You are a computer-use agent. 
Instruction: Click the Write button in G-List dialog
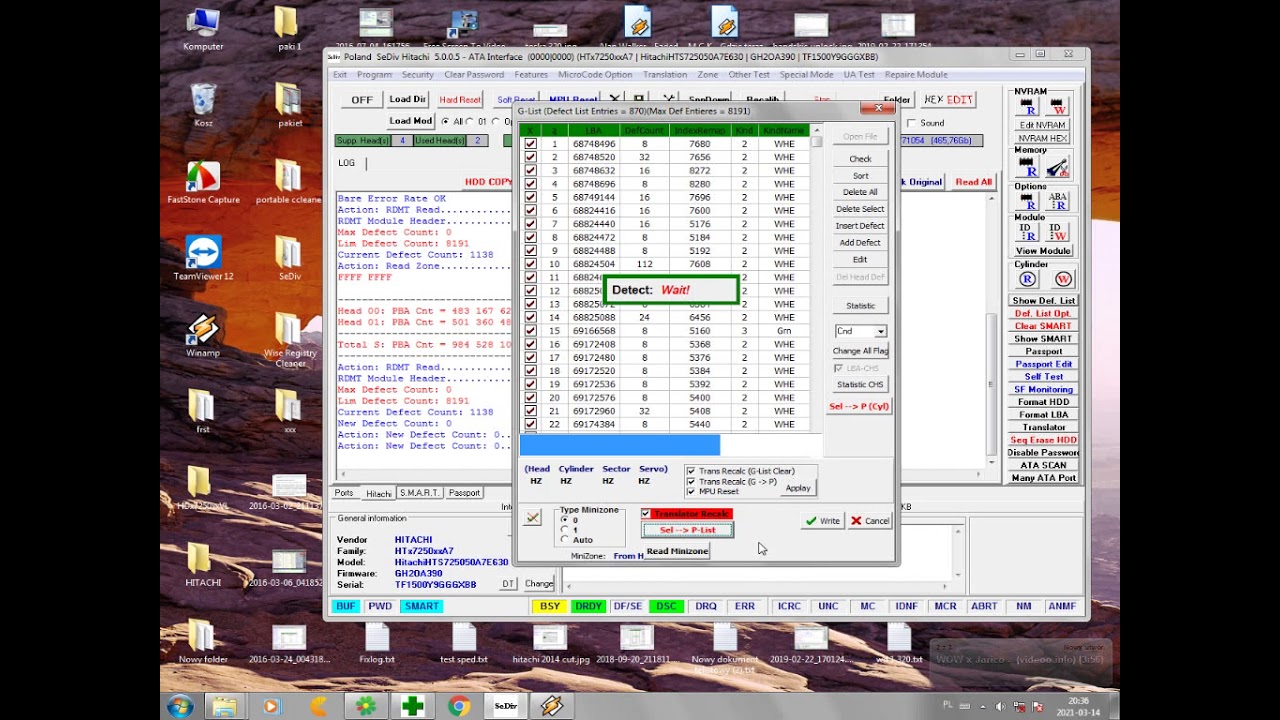click(823, 521)
